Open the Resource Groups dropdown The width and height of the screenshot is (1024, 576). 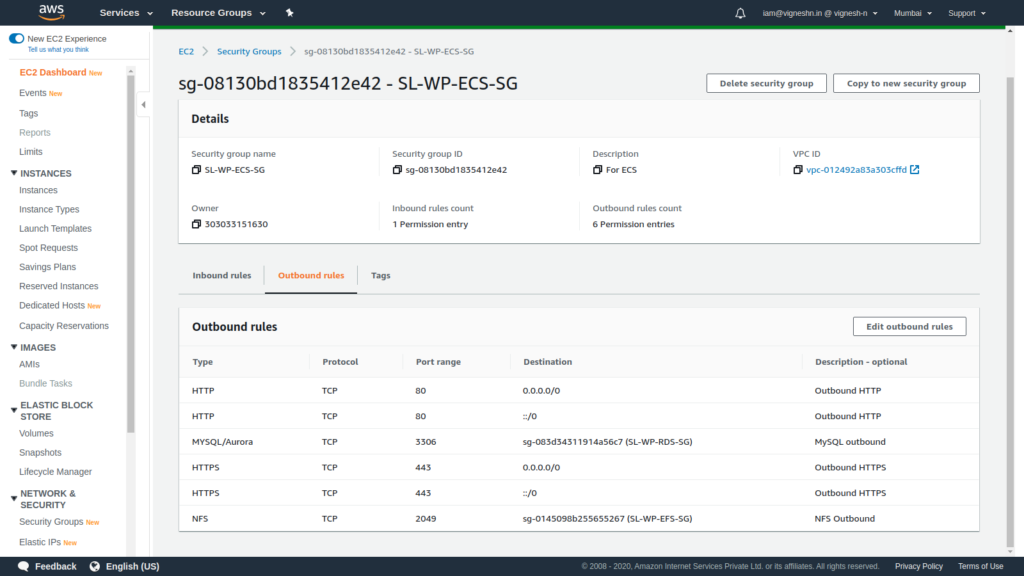(218, 13)
